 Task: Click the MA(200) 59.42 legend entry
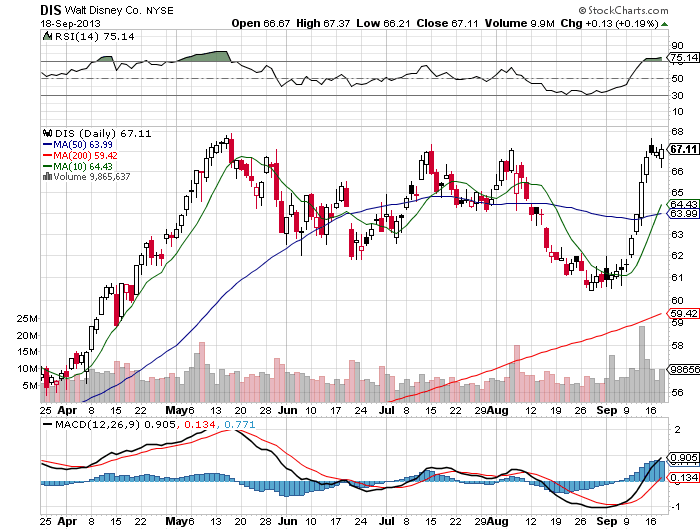(x=80, y=155)
